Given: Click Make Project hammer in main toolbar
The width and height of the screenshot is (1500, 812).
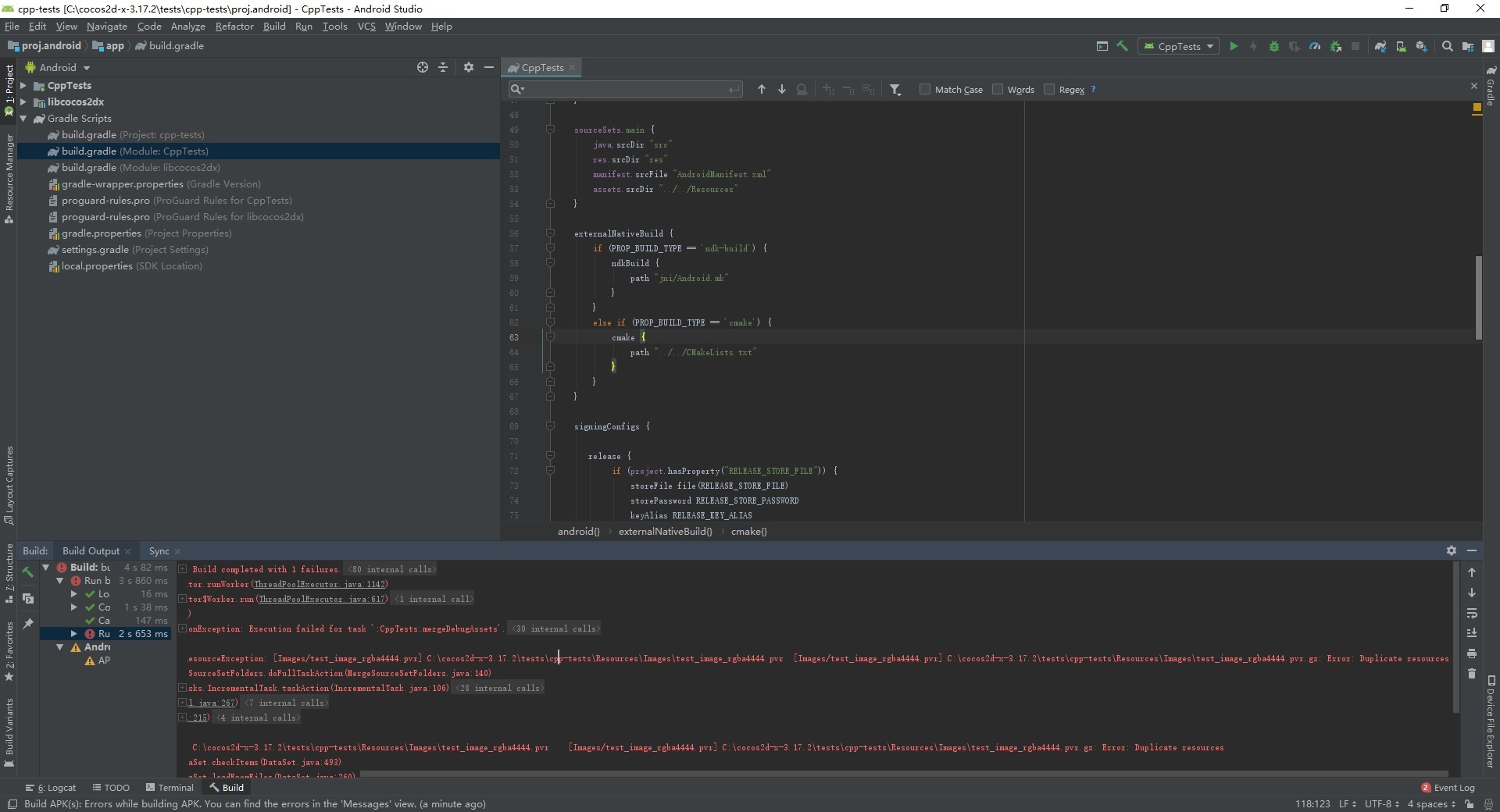Looking at the screenshot, I should (x=1123, y=47).
